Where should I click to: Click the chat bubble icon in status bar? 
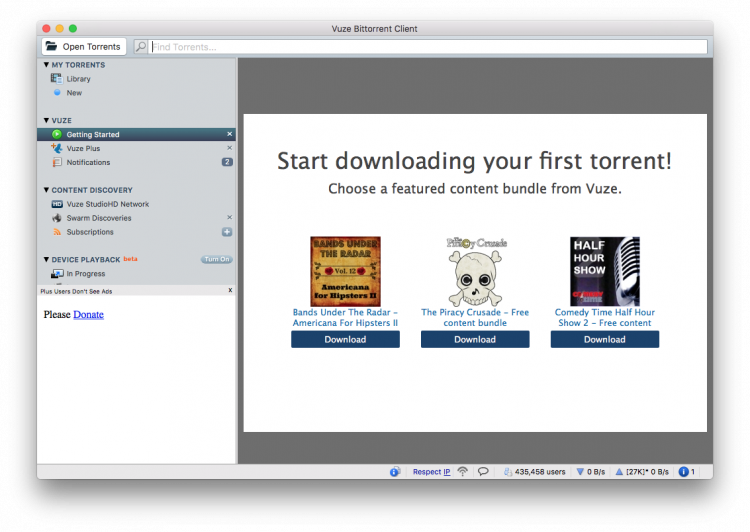pyautogui.click(x=483, y=472)
